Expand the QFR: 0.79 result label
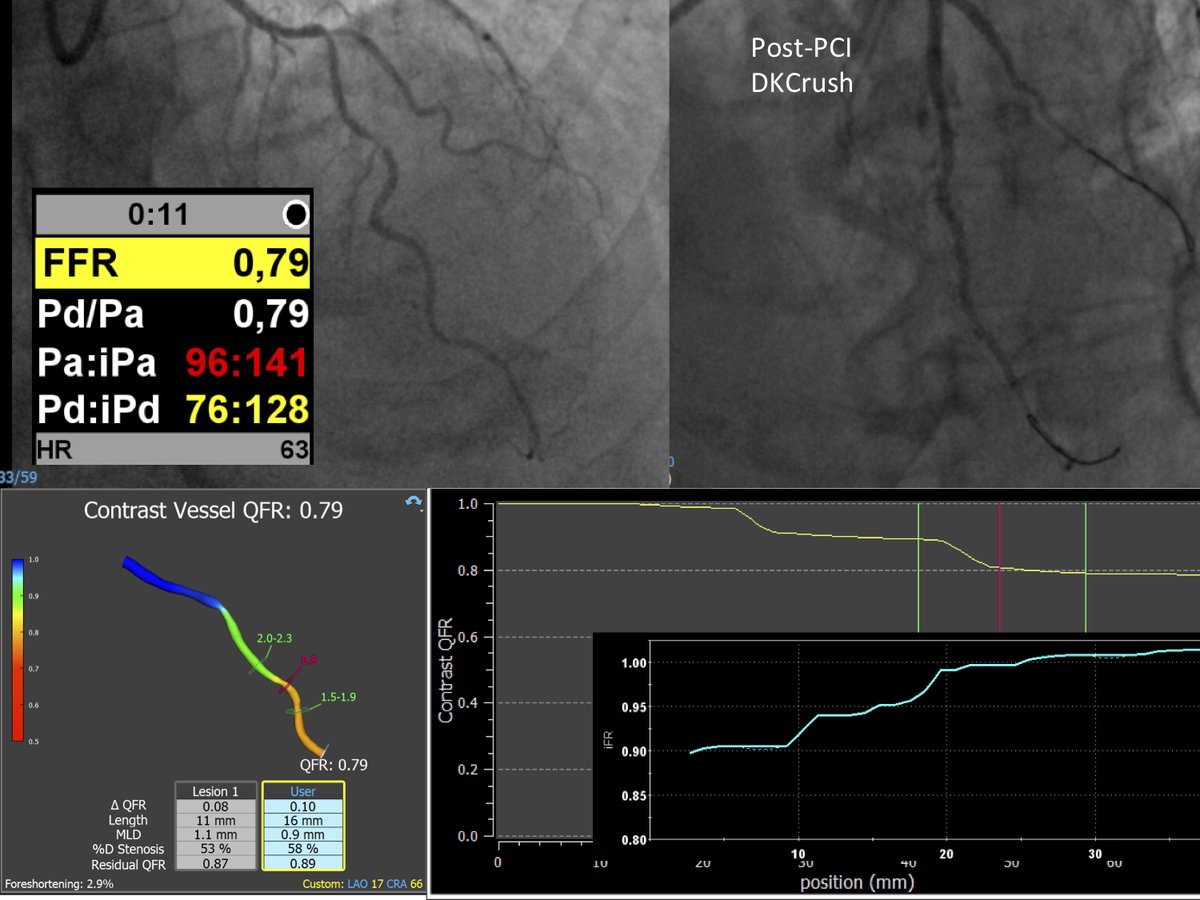Screen dimensions: 1200x900 [x=336, y=765]
